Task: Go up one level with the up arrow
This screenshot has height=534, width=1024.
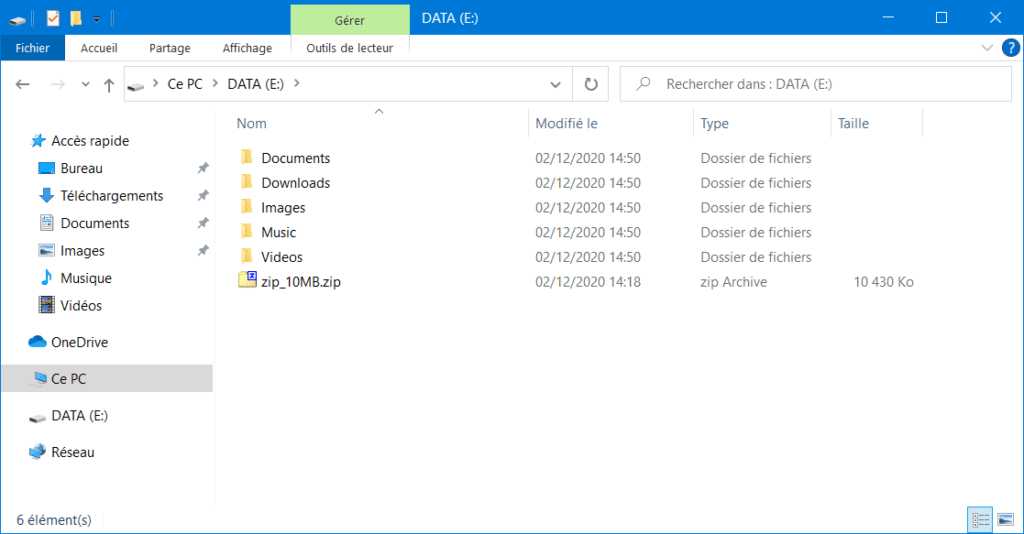Action: (109, 85)
